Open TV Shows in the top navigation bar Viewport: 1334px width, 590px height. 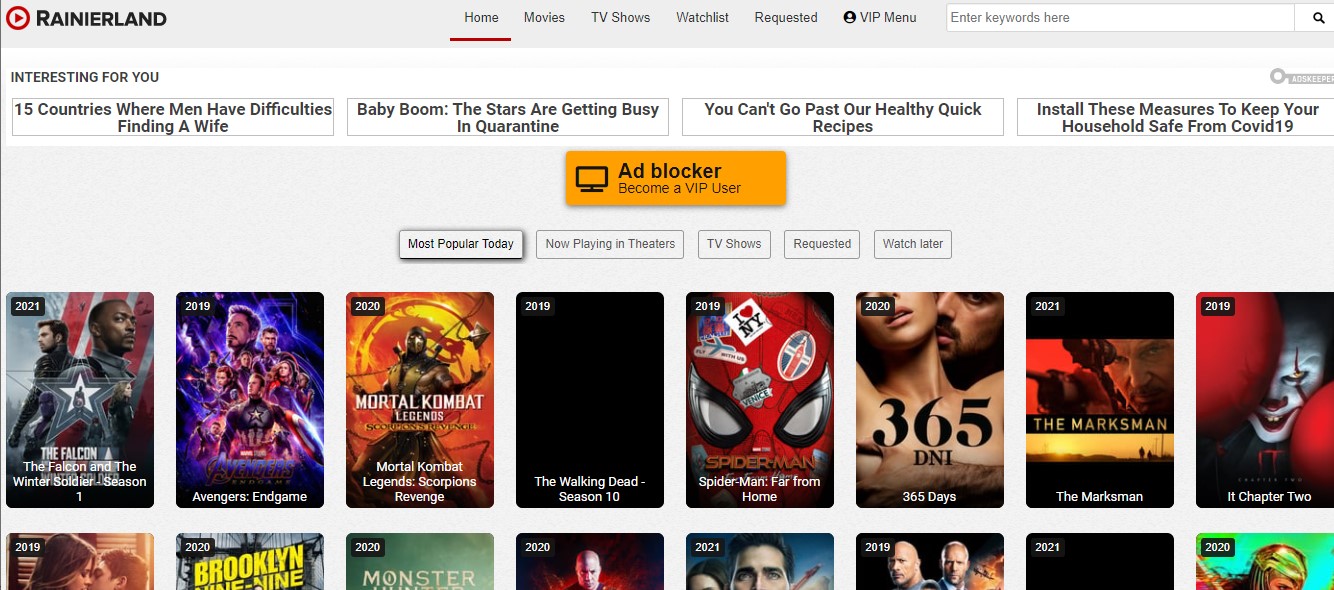[x=620, y=18]
